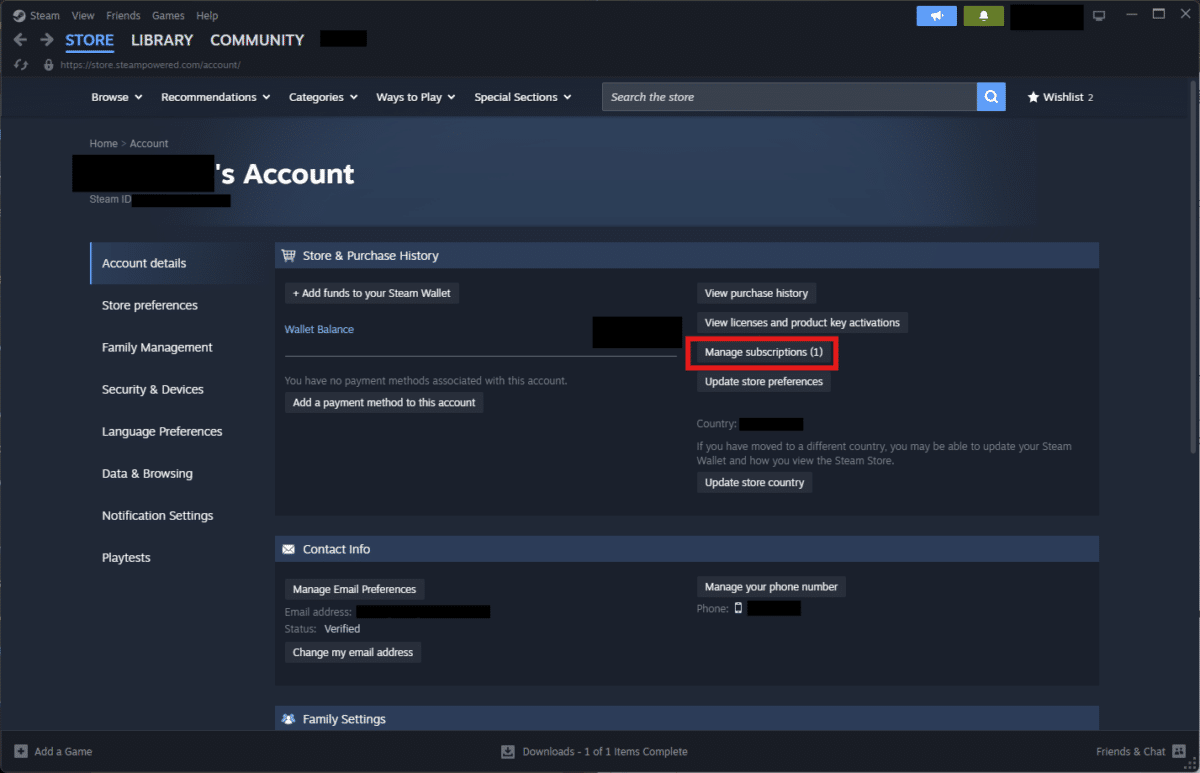Expand the Recommendations dropdown
Image resolution: width=1200 pixels, height=773 pixels.
[x=216, y=97]
